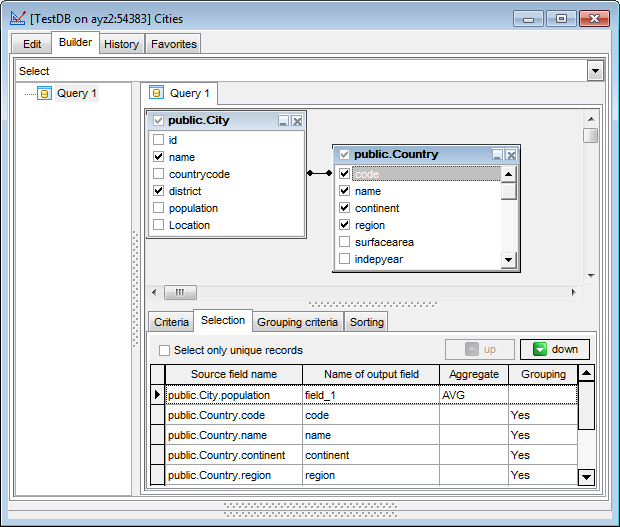
Task: Click the application icon in title bar
Action: tap(18, 18)
